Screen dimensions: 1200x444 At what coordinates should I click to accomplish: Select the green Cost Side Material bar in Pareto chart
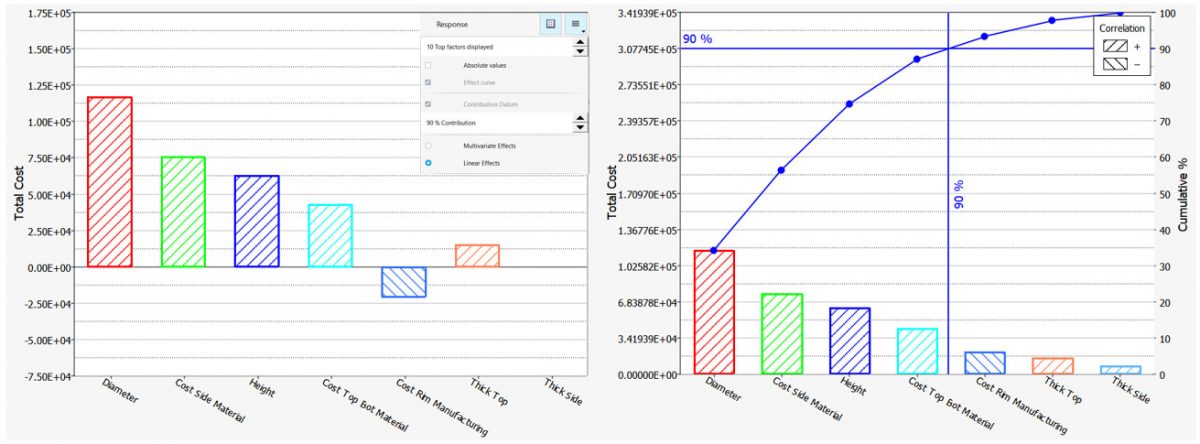(780, 333)
